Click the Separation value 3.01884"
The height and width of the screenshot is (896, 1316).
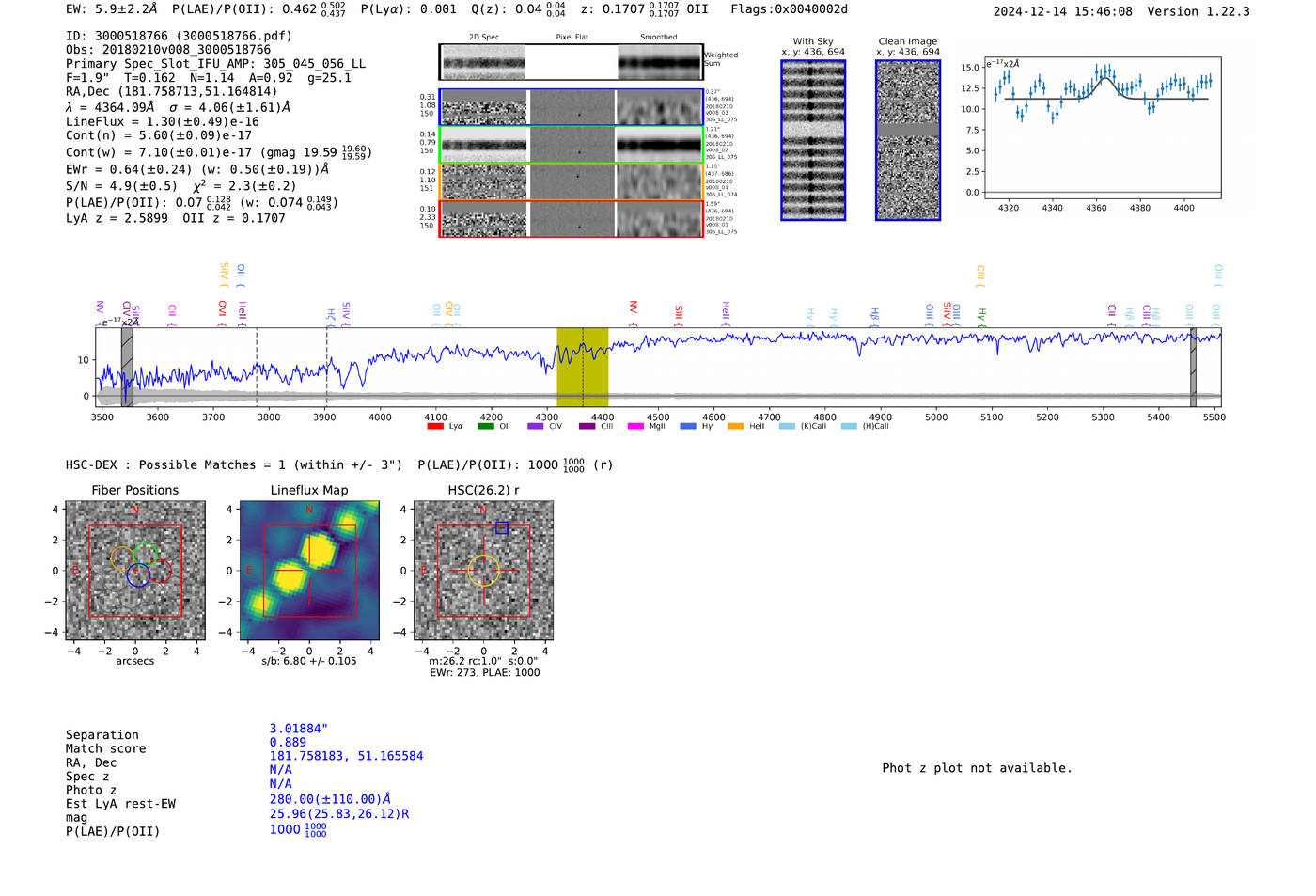click(x=299, y=729)
